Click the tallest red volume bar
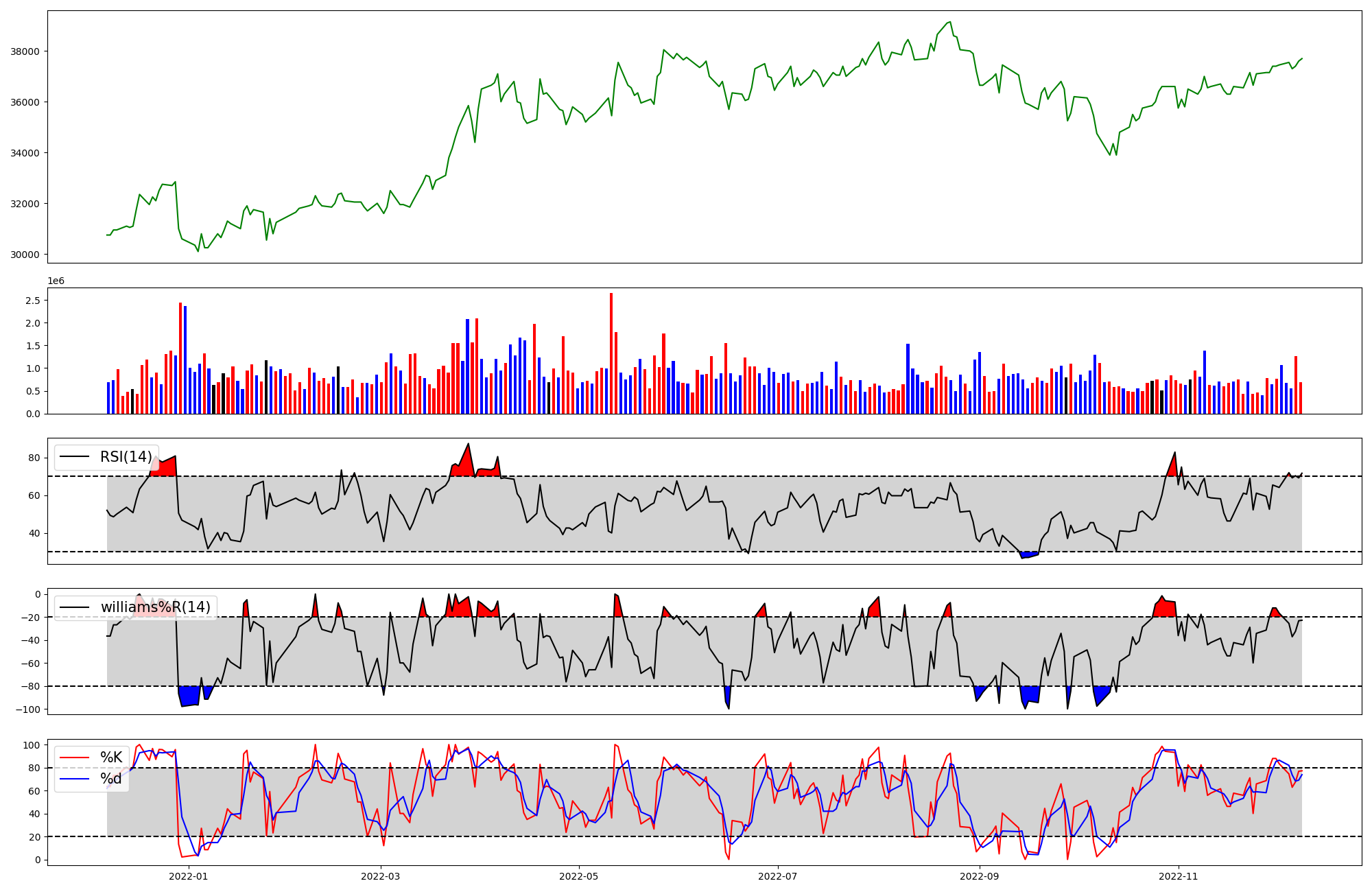This screenshot has width=1372, height=892. tap(611, 353)
